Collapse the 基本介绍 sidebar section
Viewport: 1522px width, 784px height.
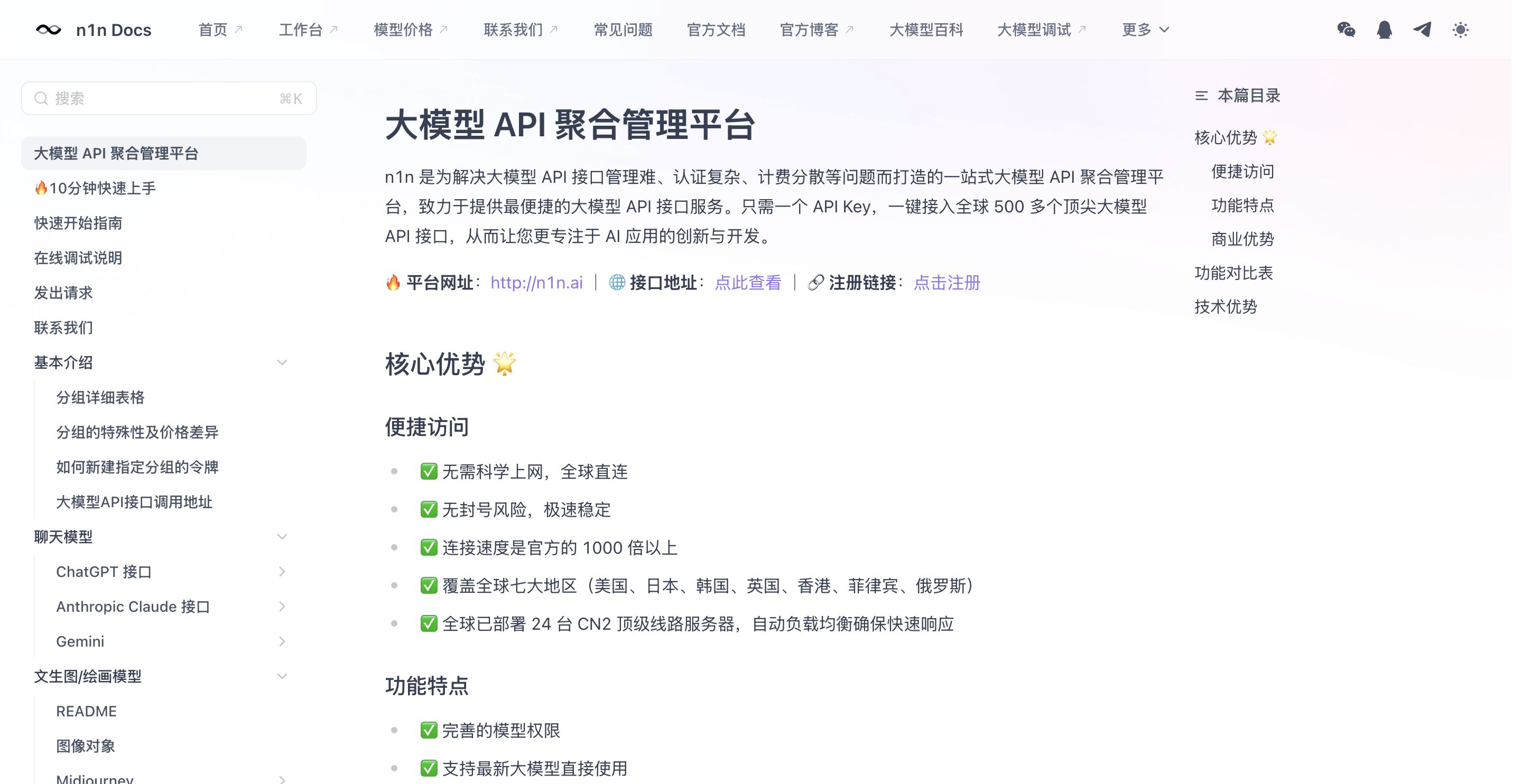coord(282,362)
